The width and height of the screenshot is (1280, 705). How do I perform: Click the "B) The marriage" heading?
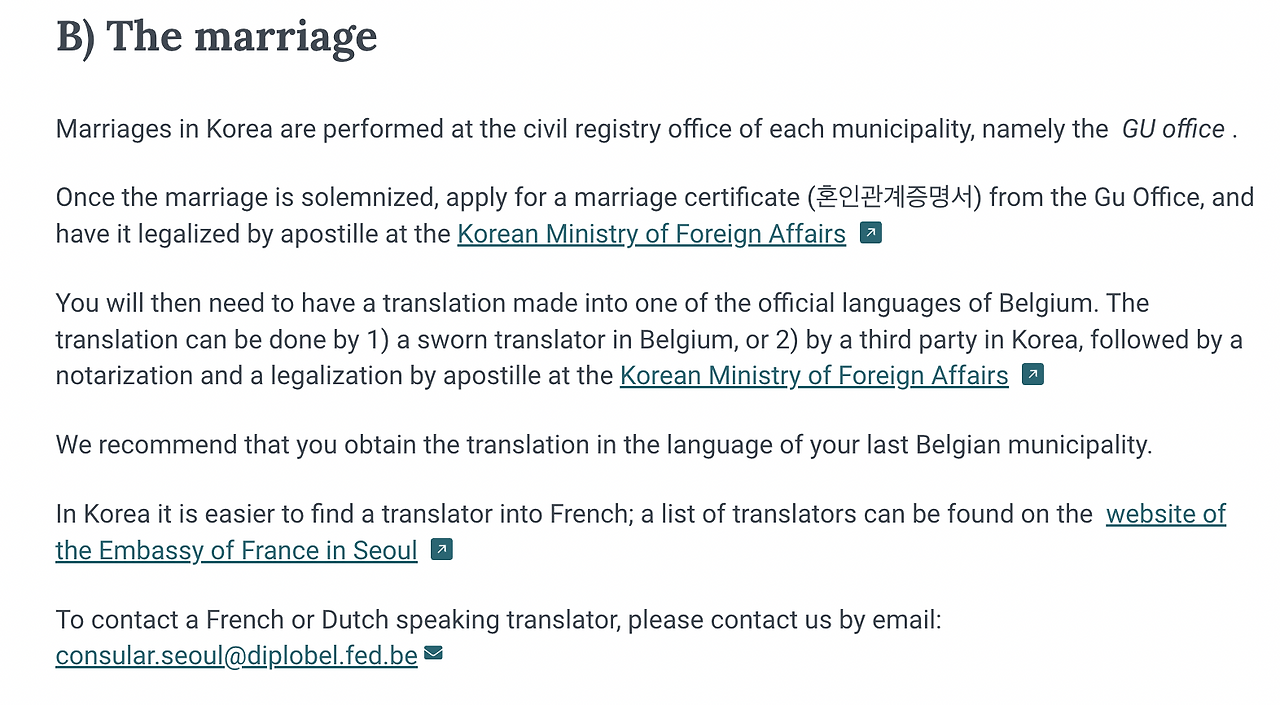[x=217, y=36]
